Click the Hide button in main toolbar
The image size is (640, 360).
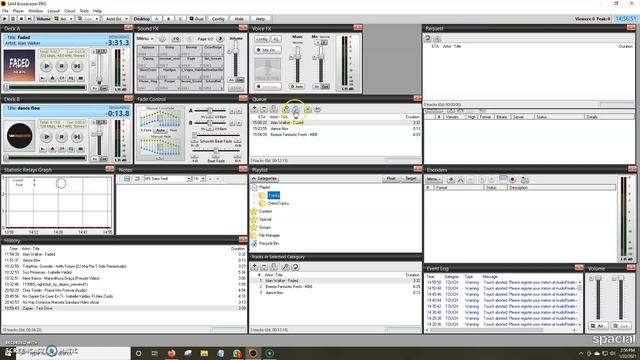pyautogui.click(x=239, y=19)
